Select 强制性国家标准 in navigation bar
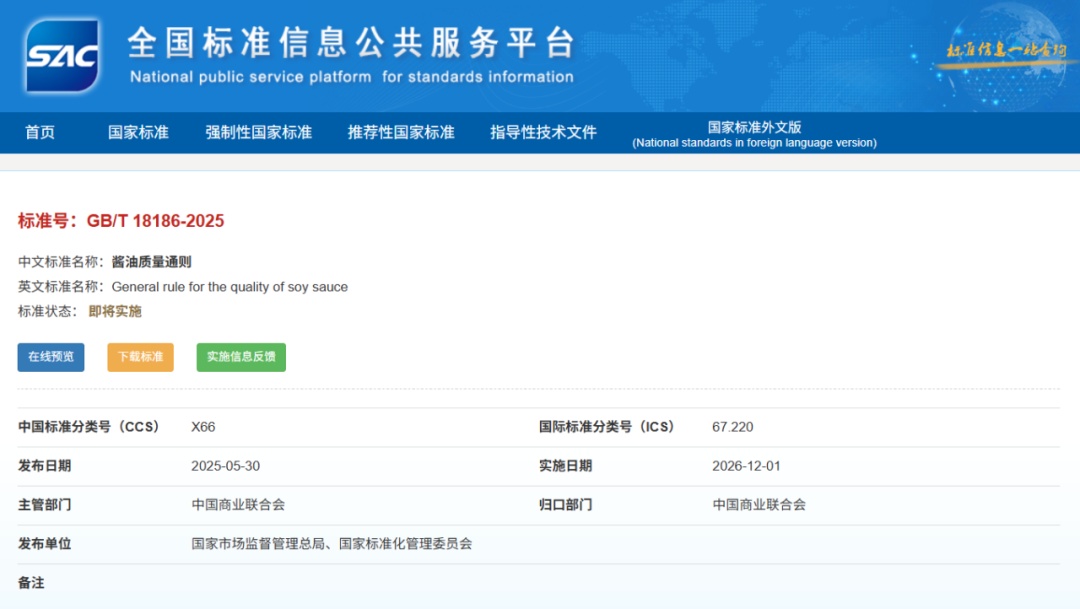The height and width of the screenshot is (609, 1080). click(x=258, y=132)
